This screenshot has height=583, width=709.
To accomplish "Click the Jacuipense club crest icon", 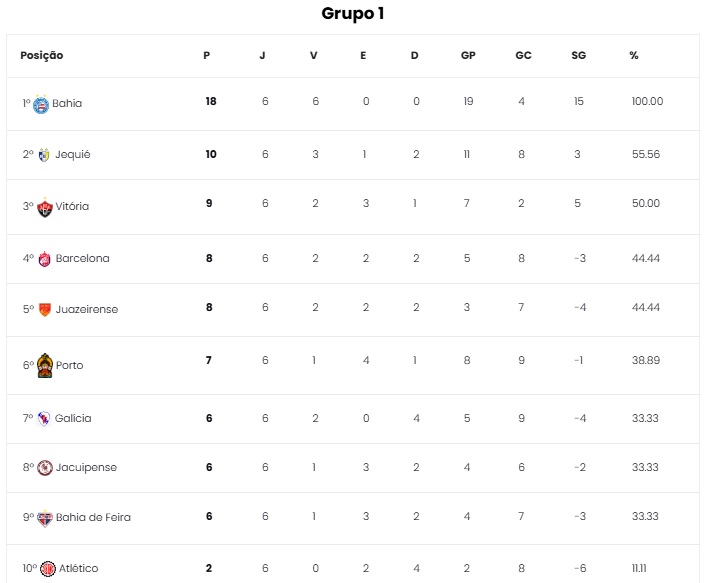I will click(44, 467).
